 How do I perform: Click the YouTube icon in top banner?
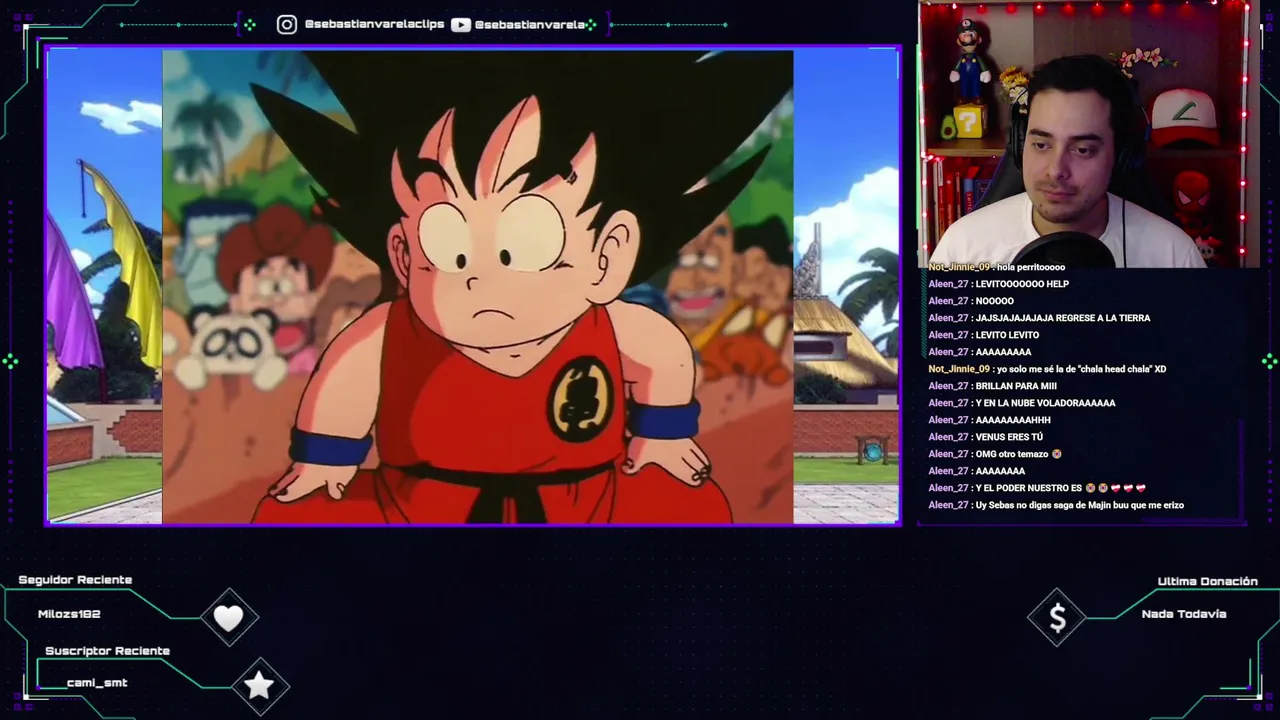pos(461,24)
